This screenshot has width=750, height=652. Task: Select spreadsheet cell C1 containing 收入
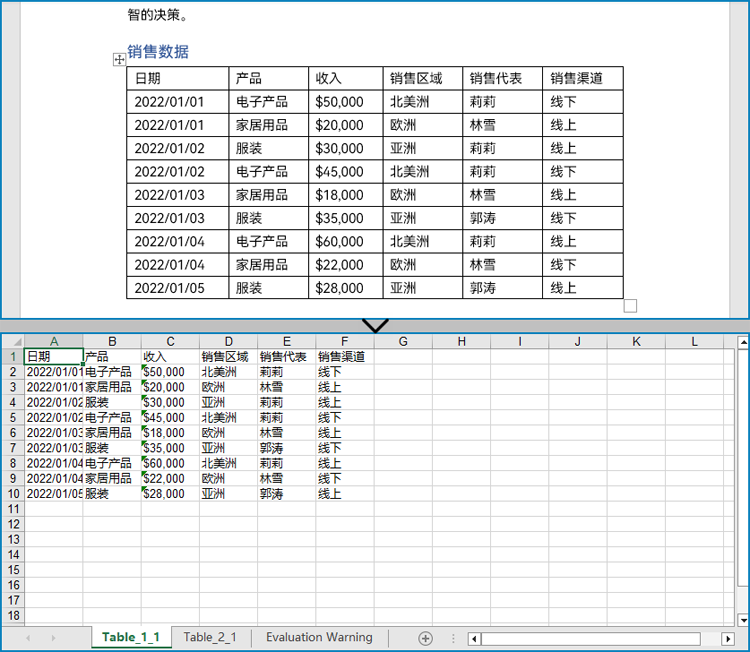tap(170, 356)
